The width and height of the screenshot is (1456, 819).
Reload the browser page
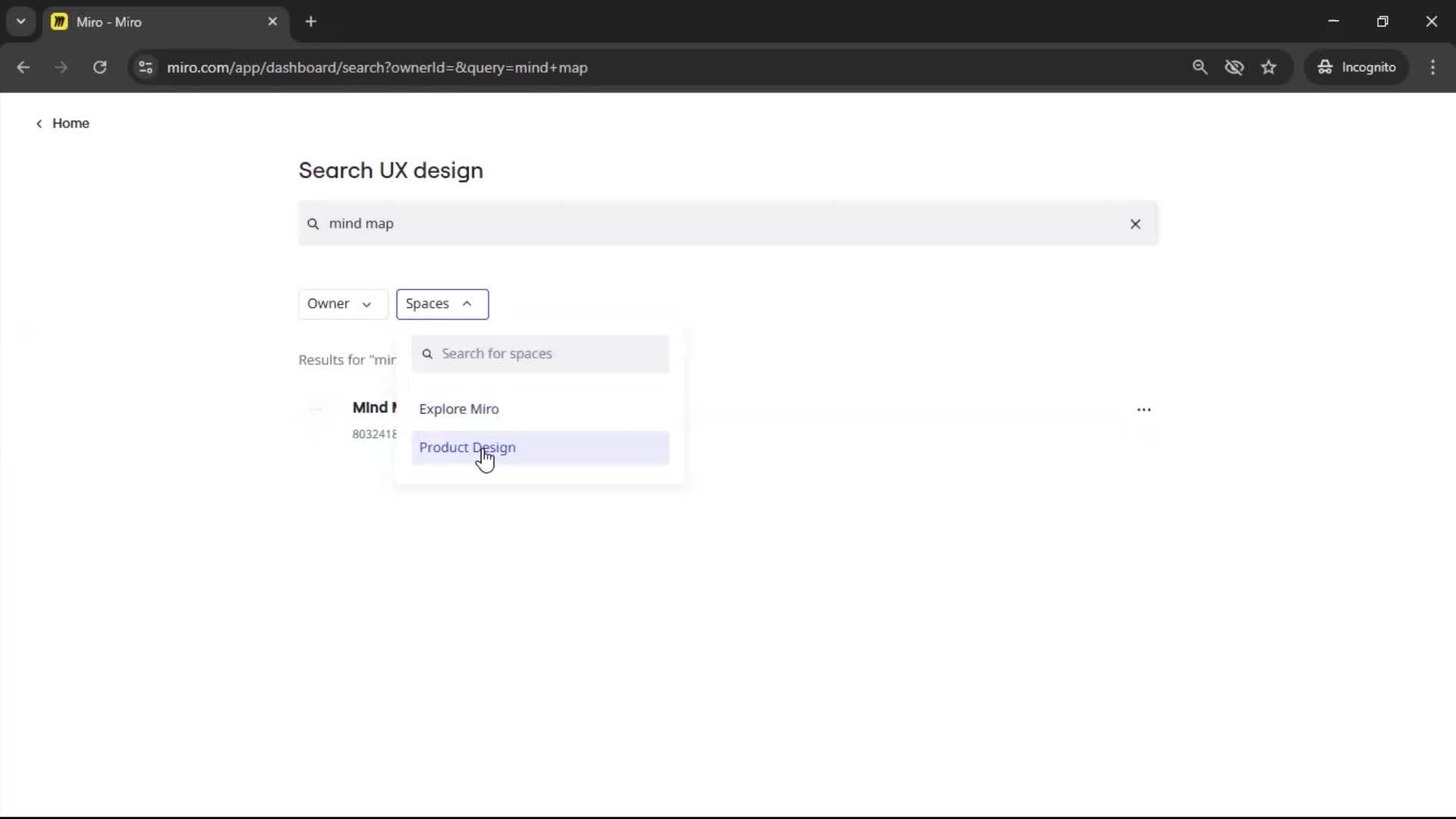[99, 67]
